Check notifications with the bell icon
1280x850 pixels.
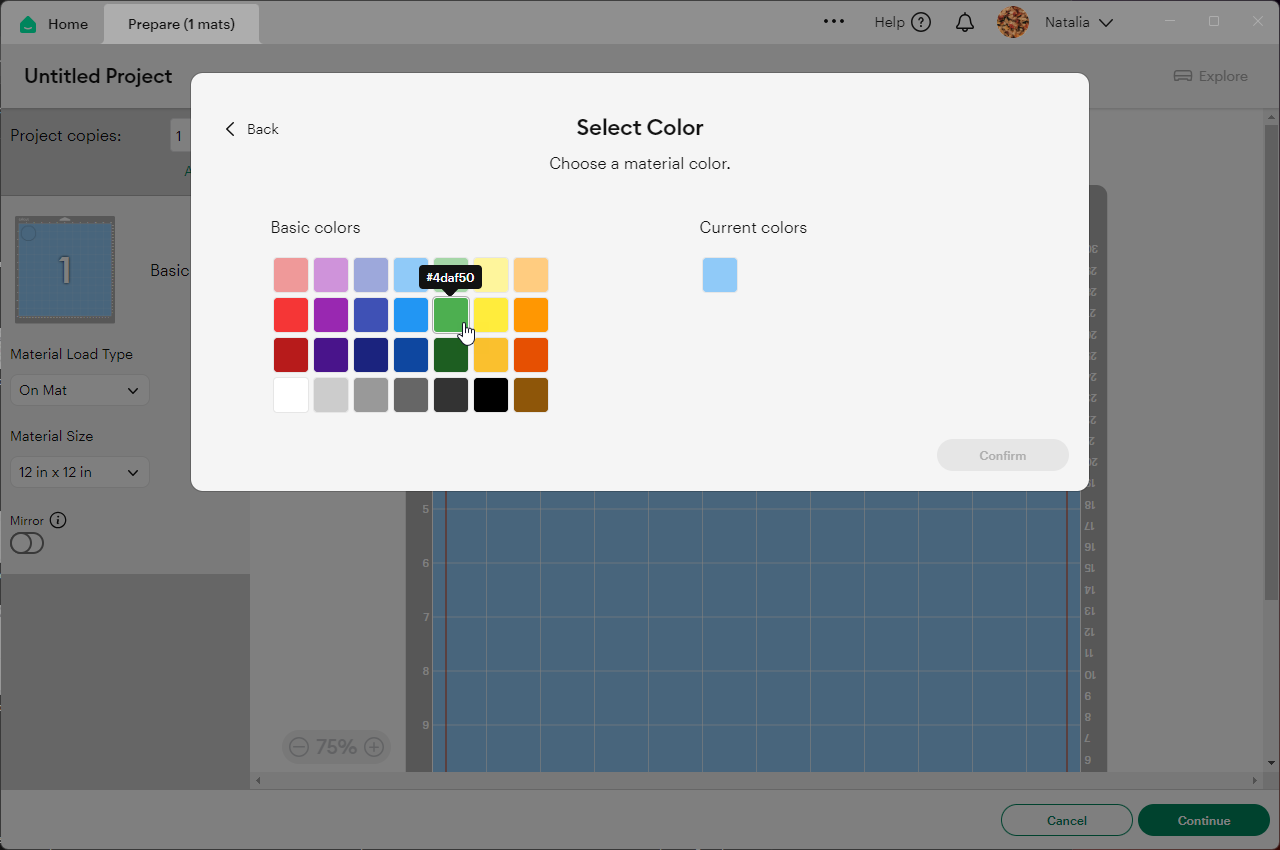[964, 21]
